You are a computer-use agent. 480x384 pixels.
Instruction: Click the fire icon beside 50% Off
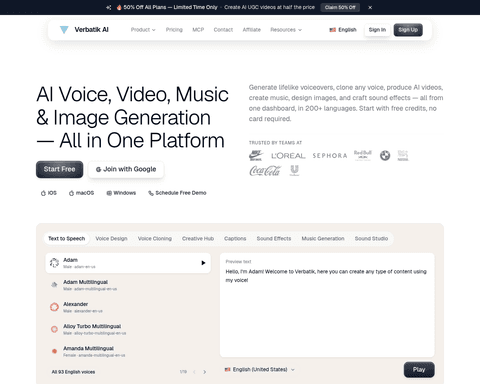tap(119, 7)
